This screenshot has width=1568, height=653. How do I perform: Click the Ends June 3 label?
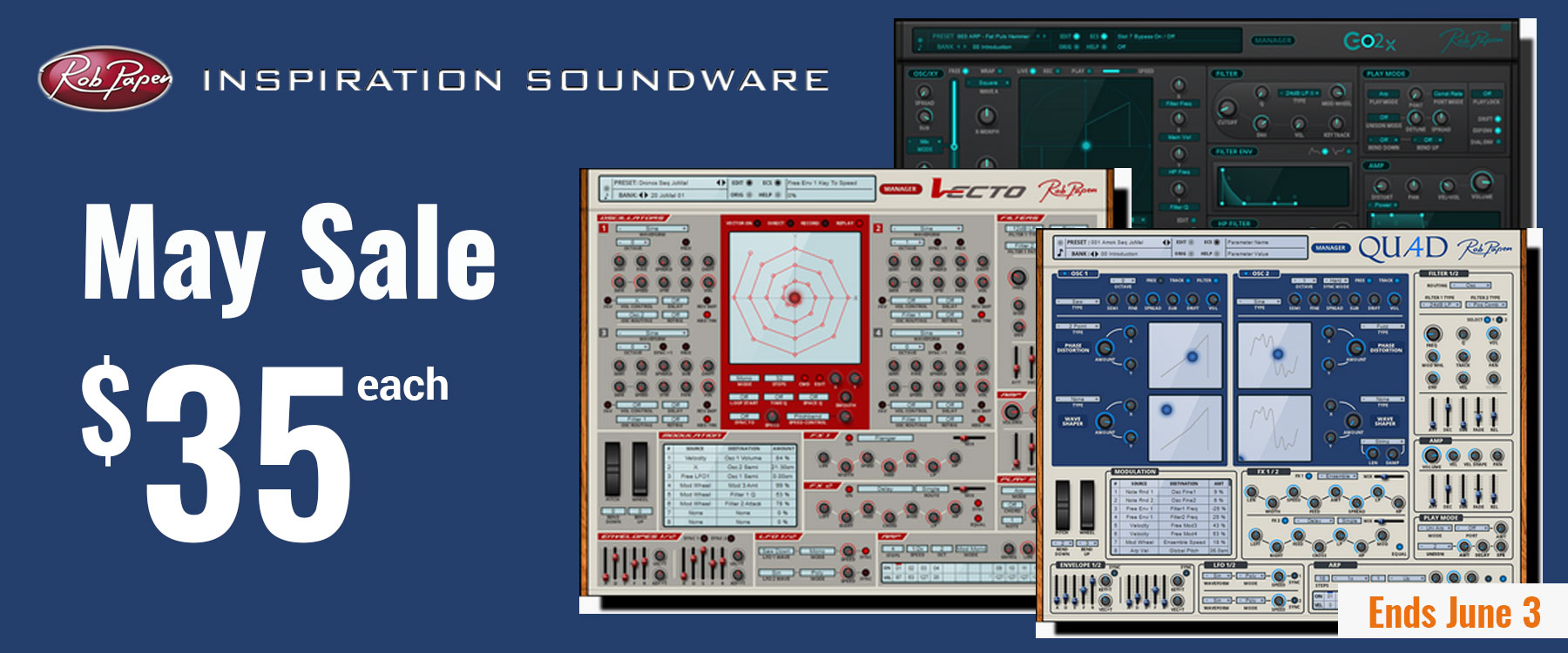[x=1454, y=612]
